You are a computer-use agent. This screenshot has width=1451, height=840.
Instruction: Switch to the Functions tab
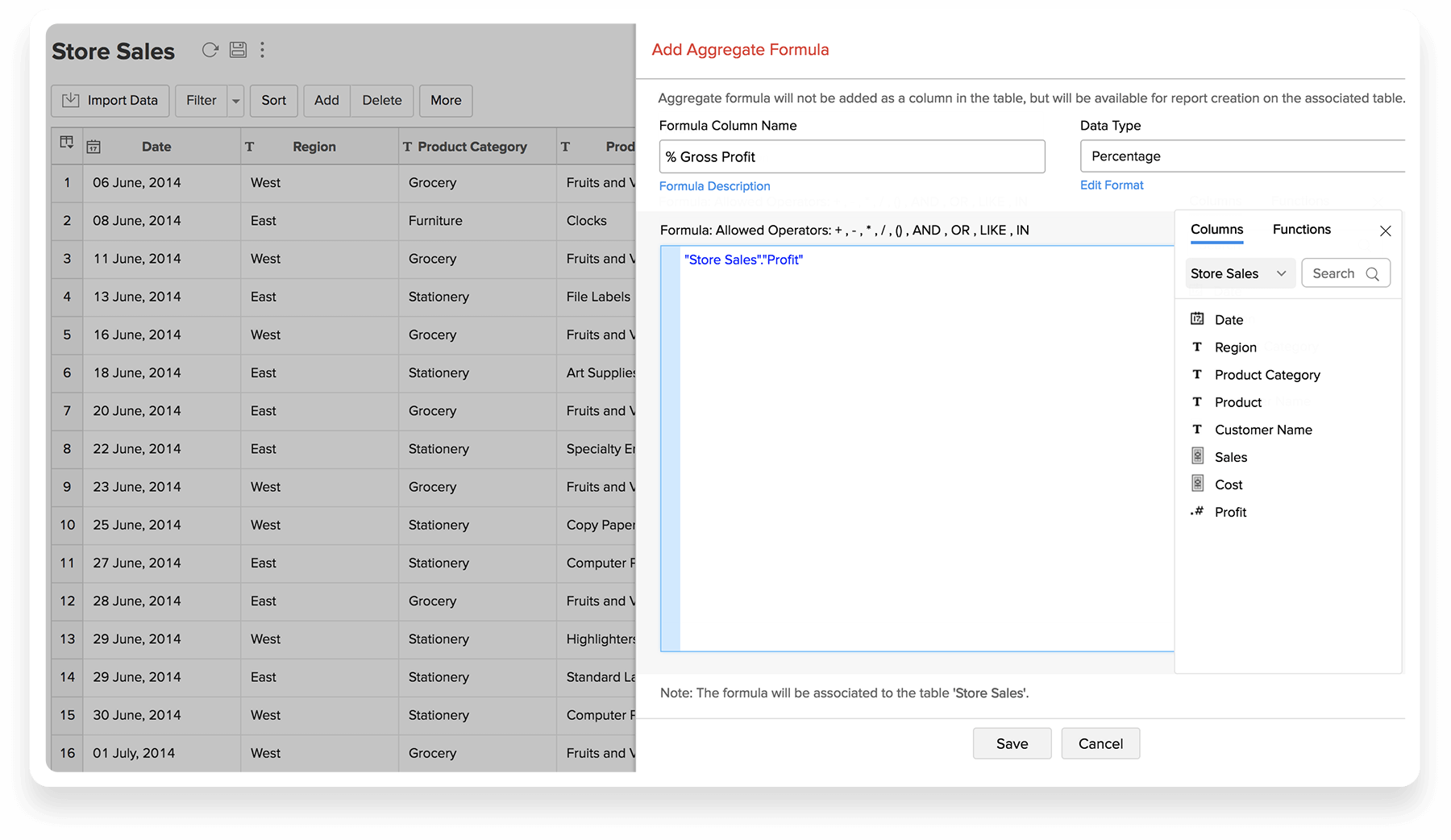click(1301, 230)
